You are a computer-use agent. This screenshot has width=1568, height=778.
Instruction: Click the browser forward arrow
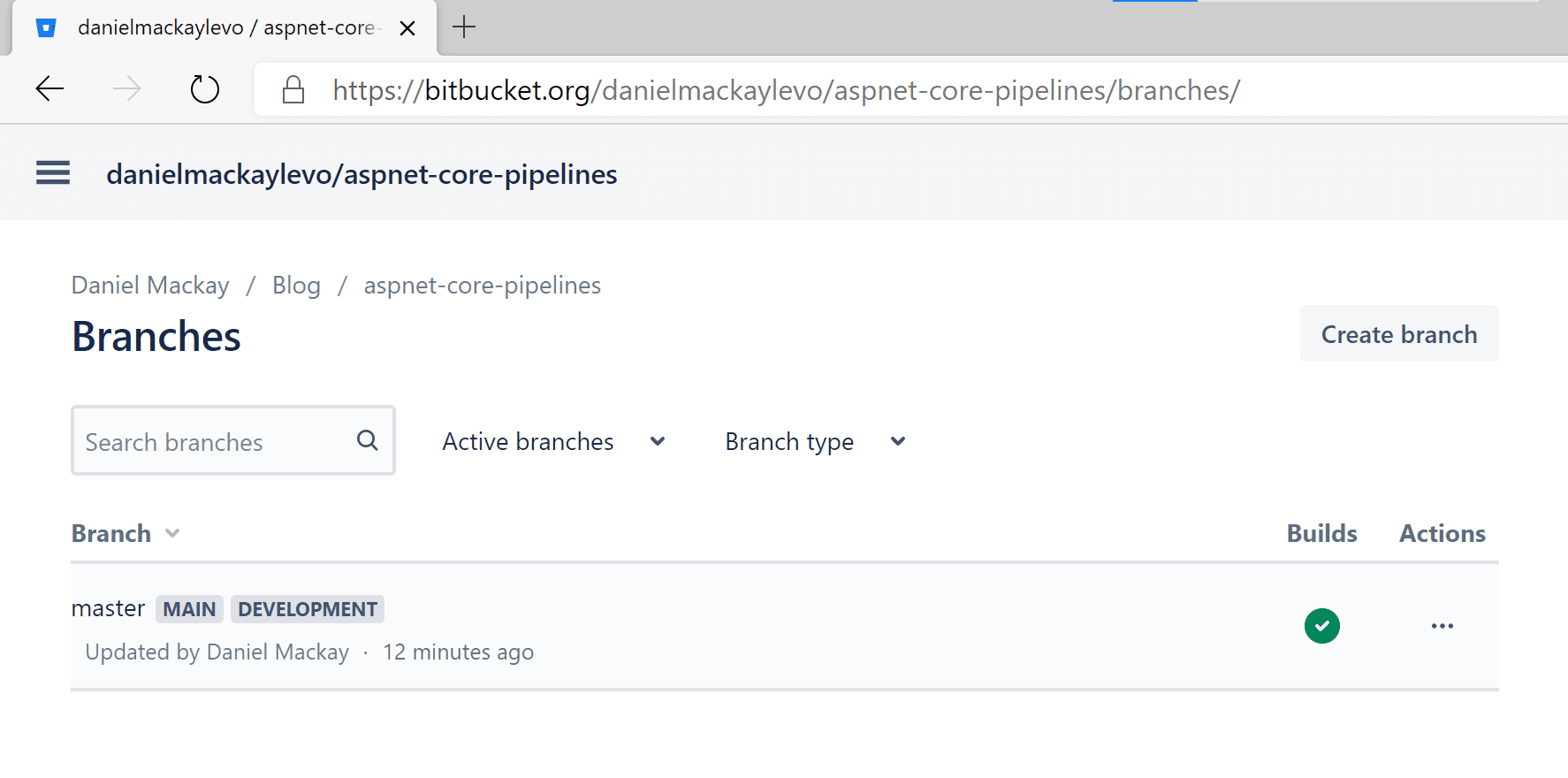(127, 88)
